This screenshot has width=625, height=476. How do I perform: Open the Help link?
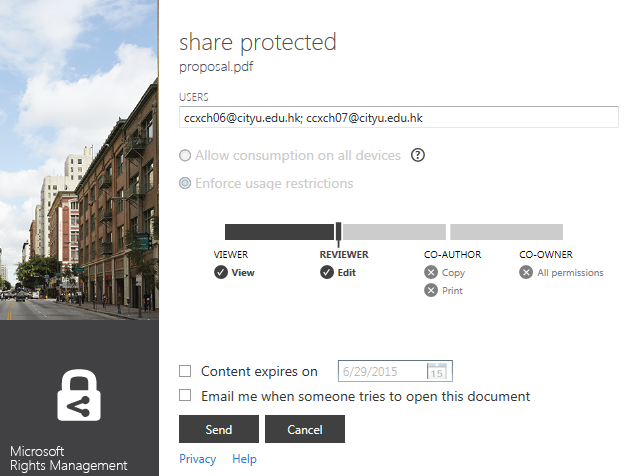click(x=244, y=459)
